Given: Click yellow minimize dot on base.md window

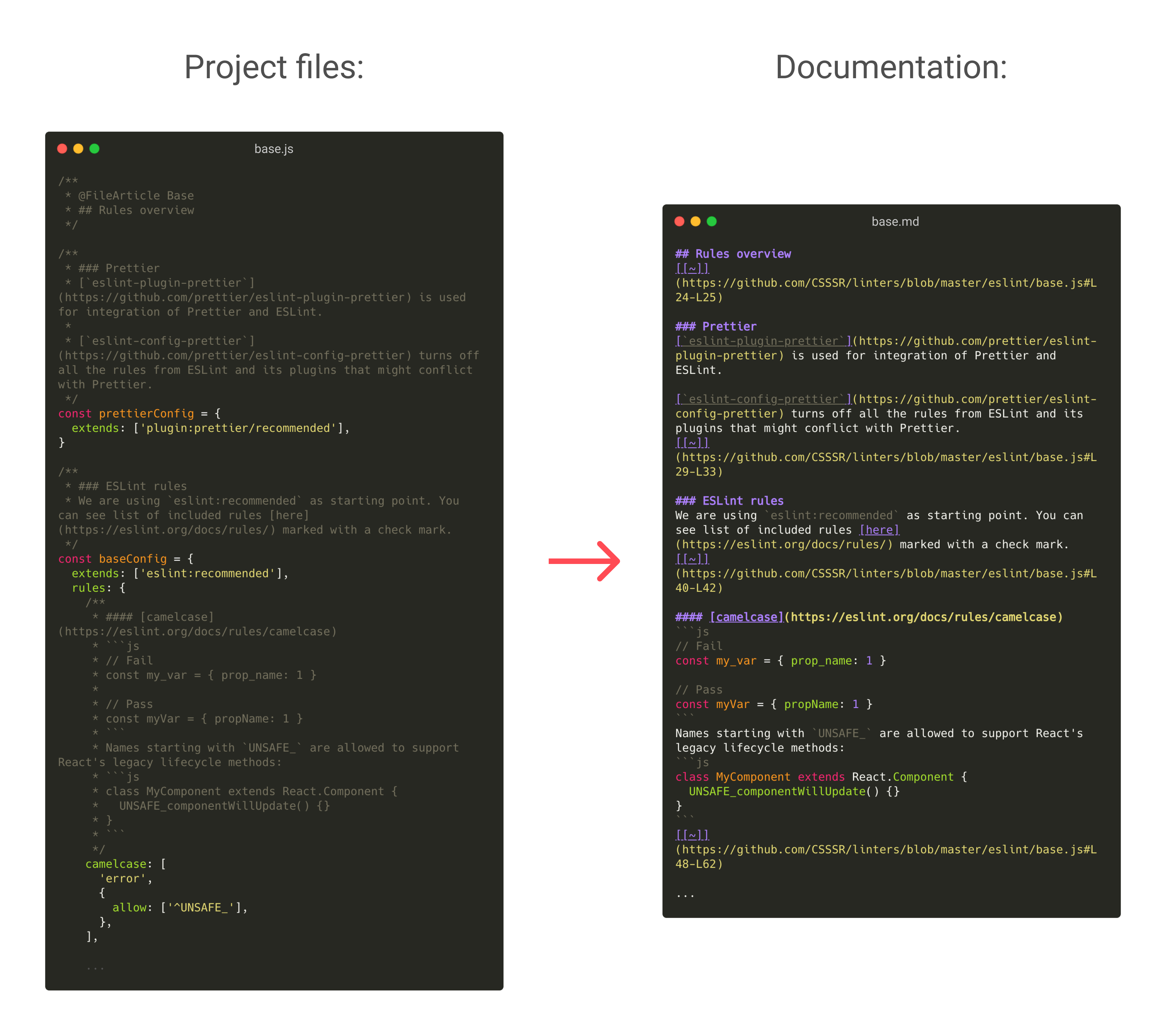Looking at the screenshot, I should click(x=695, y=221).
